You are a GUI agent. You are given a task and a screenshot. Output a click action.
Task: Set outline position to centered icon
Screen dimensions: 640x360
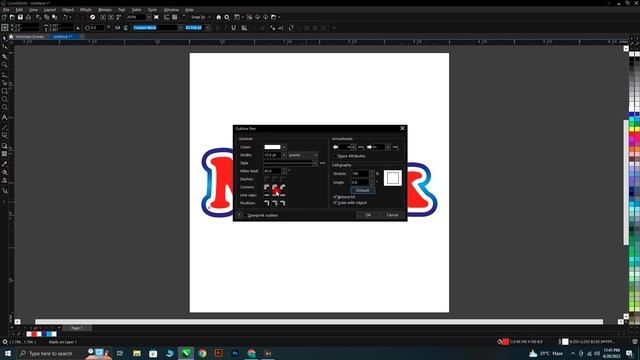(x=275, y=203)
